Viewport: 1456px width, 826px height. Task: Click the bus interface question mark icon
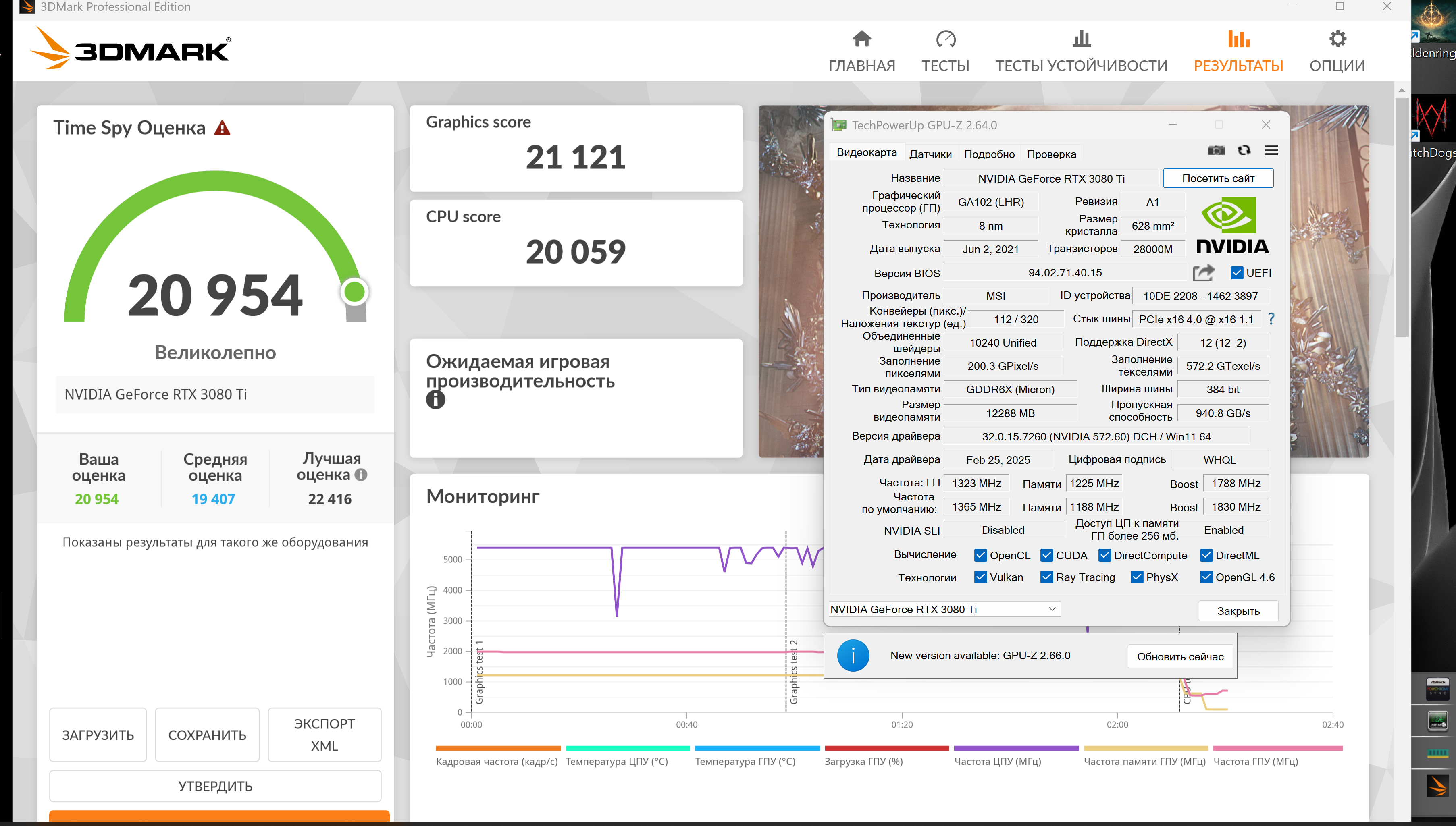(x=1271, y=319)
